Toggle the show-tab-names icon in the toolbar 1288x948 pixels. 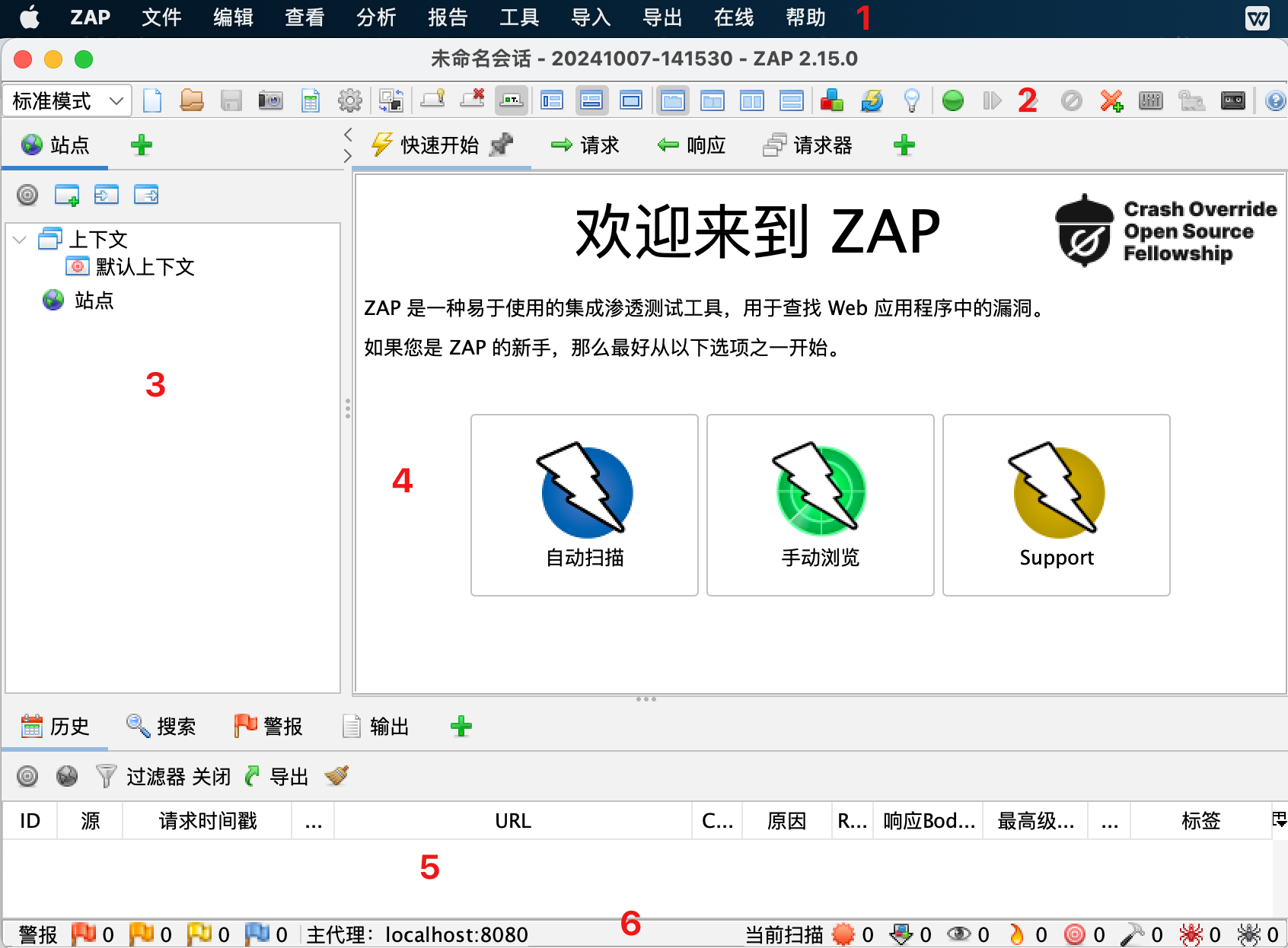click(512, 100)
